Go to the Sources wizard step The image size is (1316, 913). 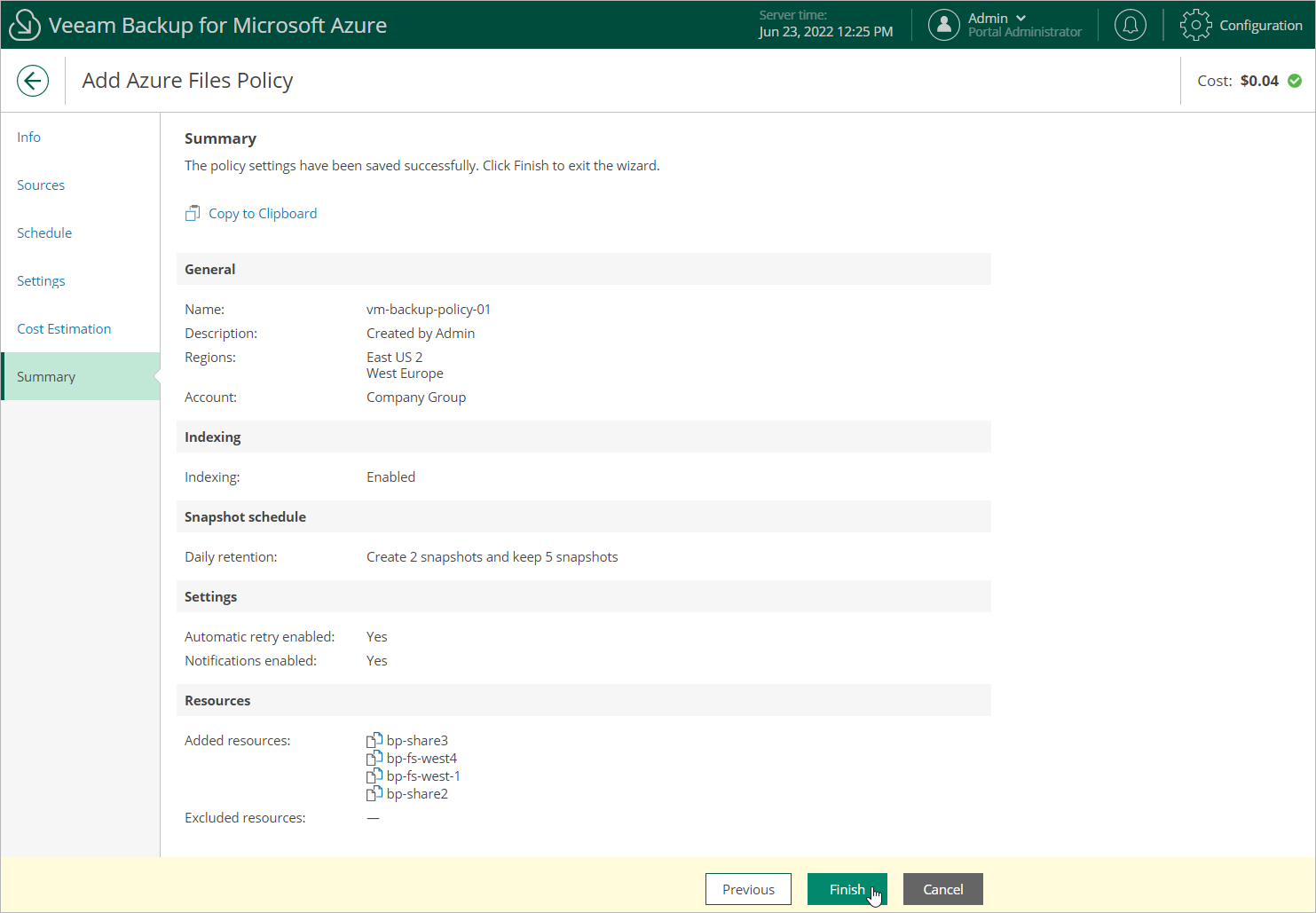pyautogui.click(x=41, y=185)
